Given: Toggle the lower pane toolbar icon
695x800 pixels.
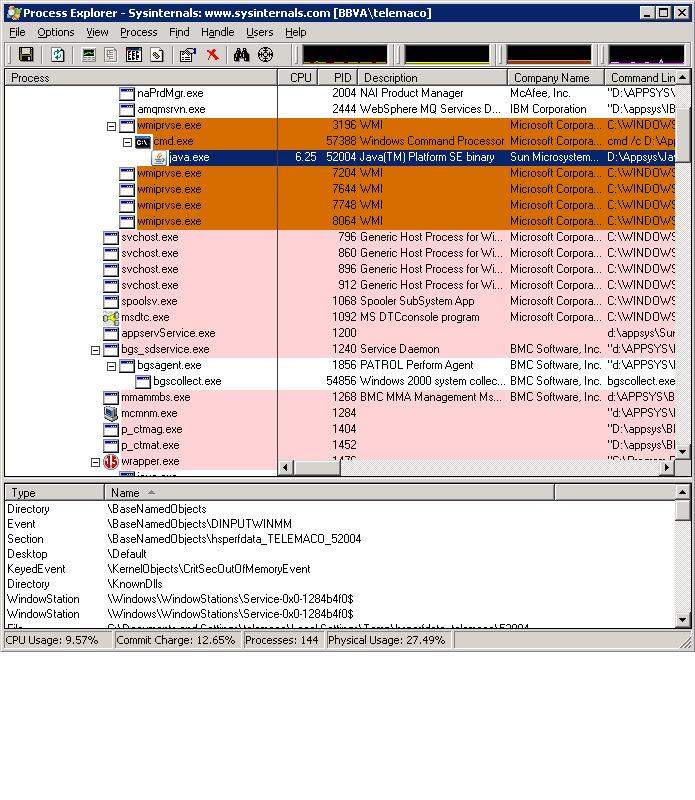Looking at the screenshot, I should point(134,55).
